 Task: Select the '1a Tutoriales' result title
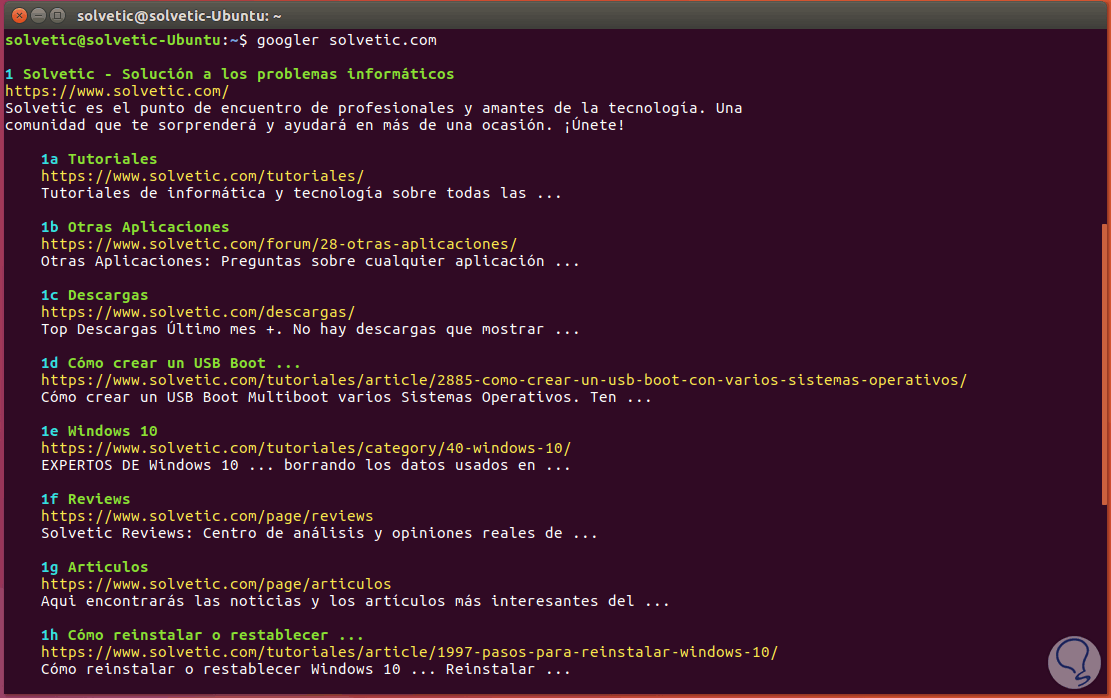pyautogui.click(x=99, y=159)
